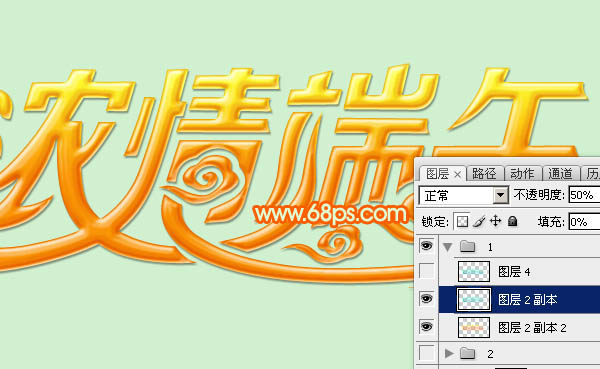Viewport: 600px width, 369px height.
Task: Click the thumbnail of 图层 2 副本
Action: click(474, 300)
